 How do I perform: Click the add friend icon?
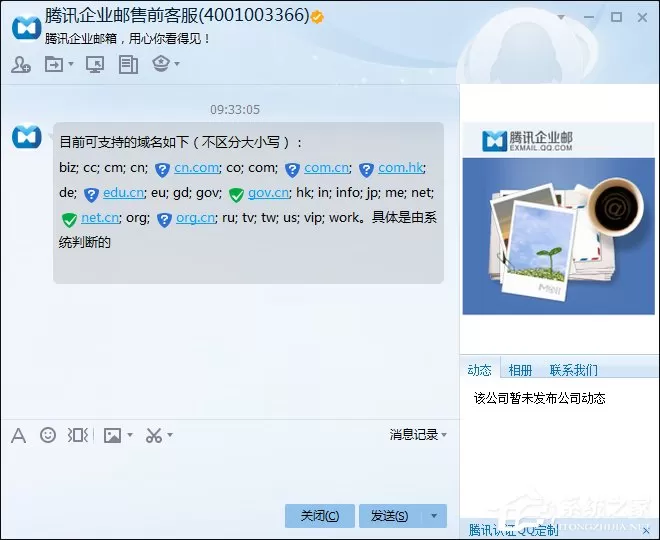click(x=21, y=65)
